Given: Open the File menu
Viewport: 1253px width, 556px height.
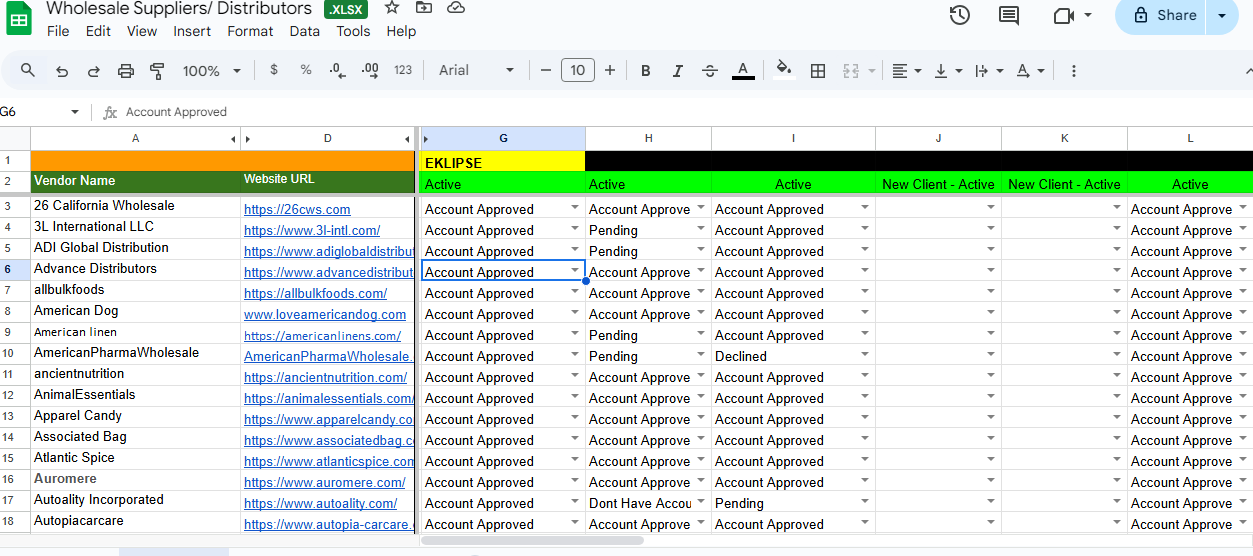Looking at the screenshot, I should click(x=58, y=31).
